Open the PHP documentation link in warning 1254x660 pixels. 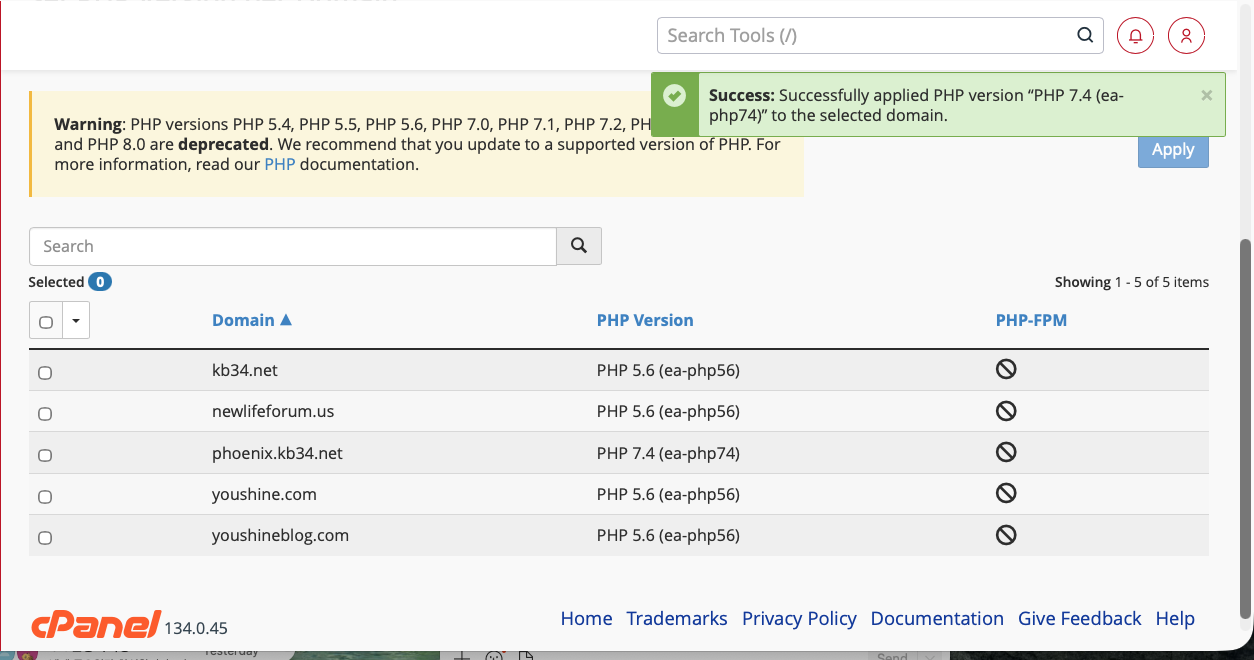pos(280,164)
